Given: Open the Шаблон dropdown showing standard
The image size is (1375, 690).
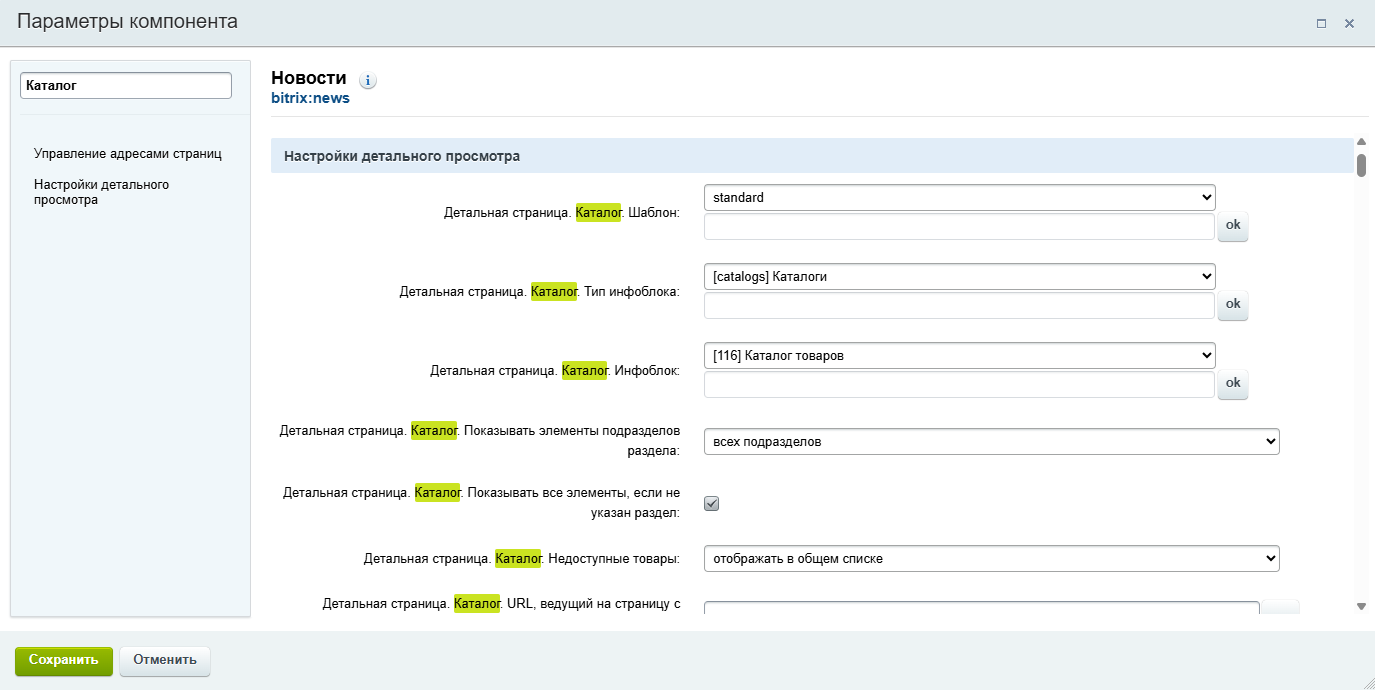Looking at the screenshot, I should pos(959,198).
